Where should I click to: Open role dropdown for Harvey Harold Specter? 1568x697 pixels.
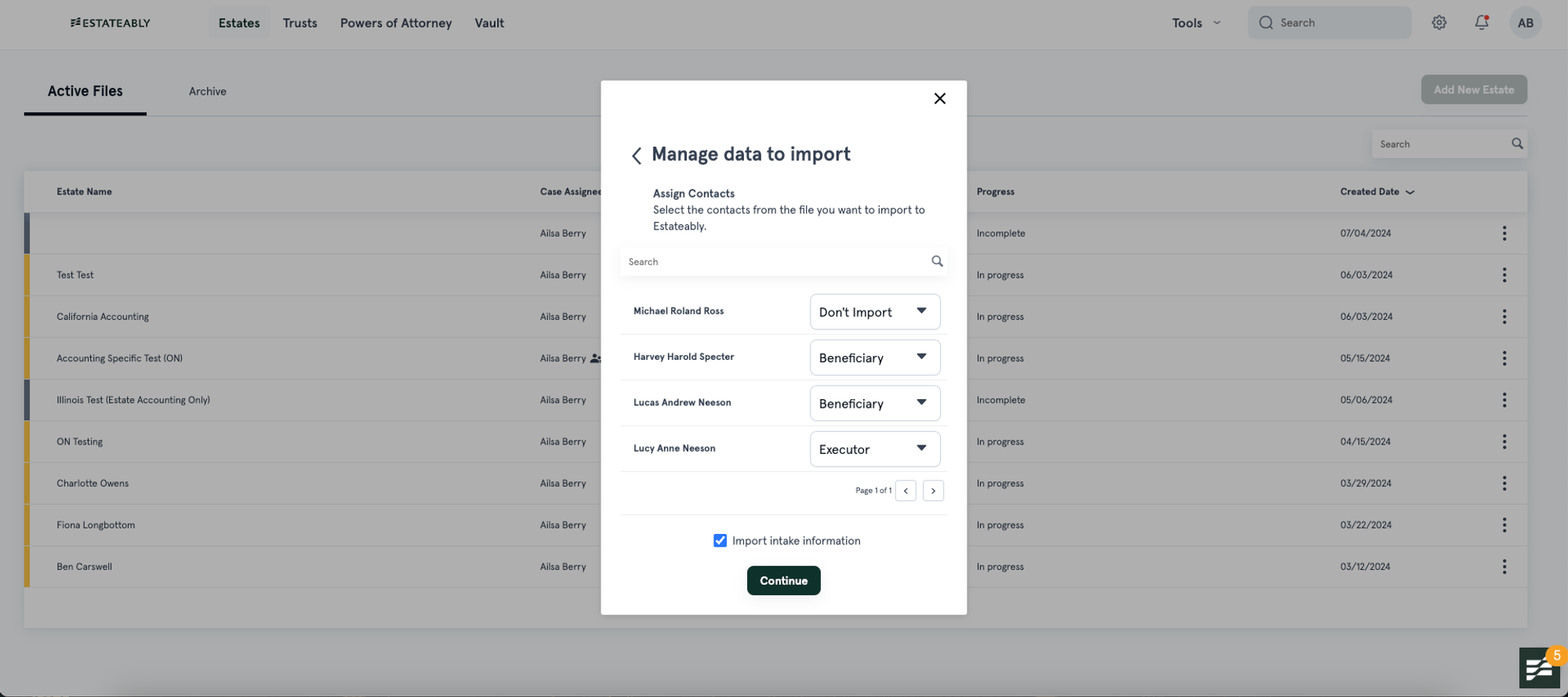(x=875, y=358)
